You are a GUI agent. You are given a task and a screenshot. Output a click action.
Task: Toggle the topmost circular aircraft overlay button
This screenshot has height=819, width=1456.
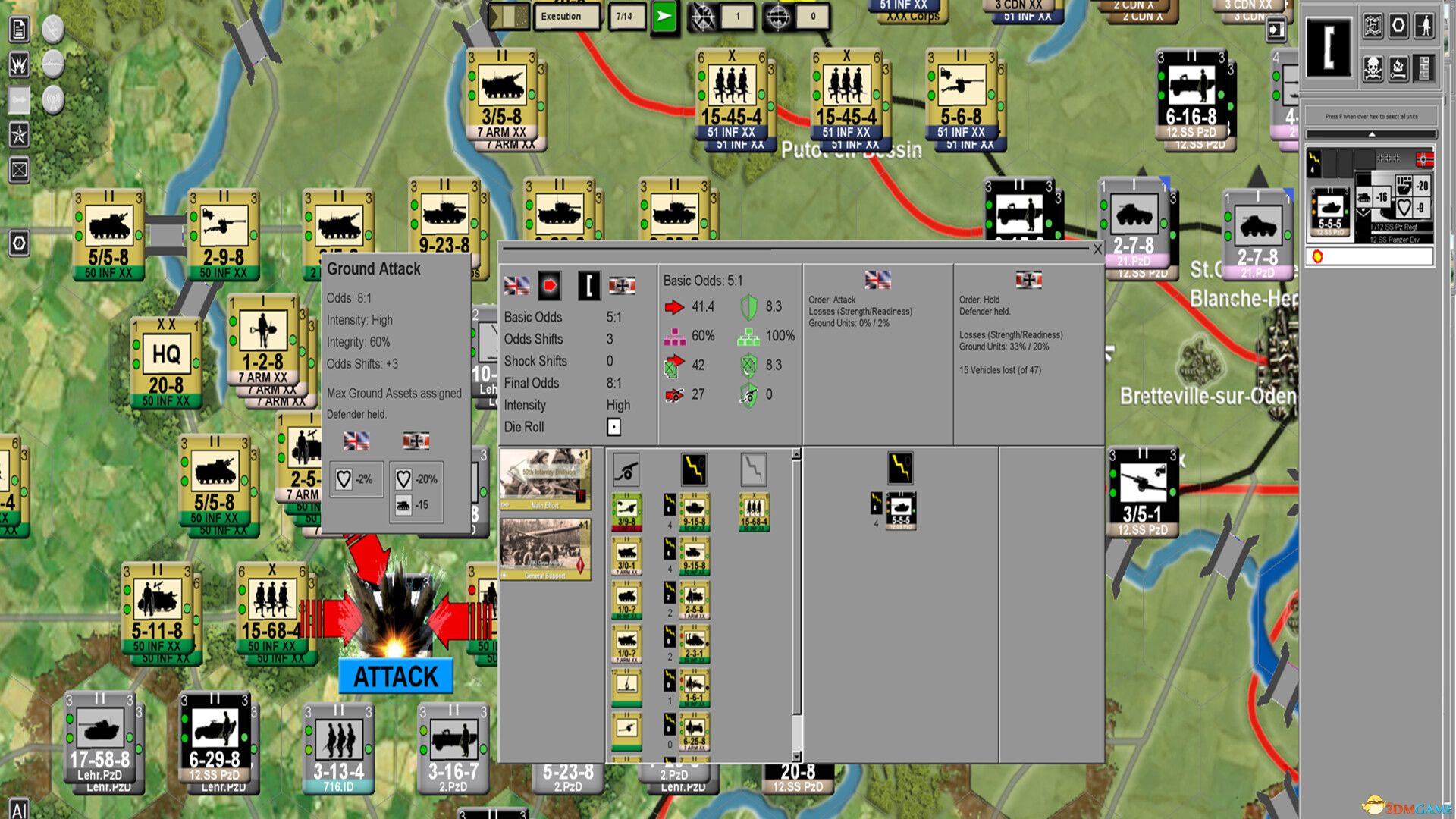pyautogui.click(x=52, y=29)
